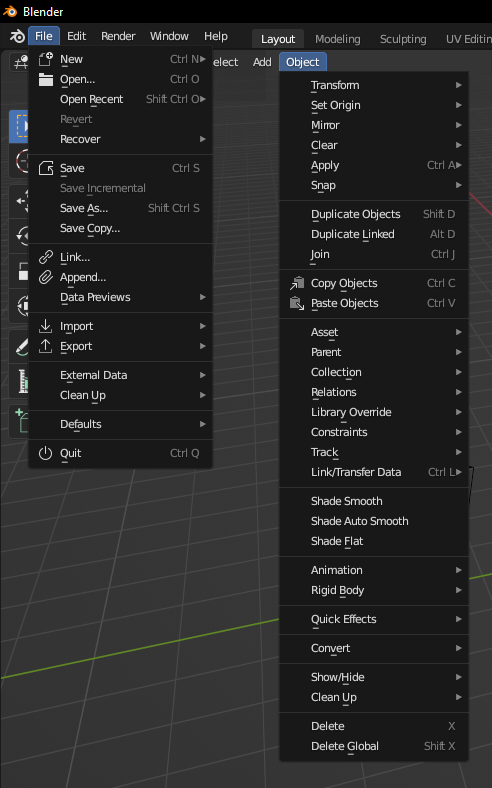
Task: Choose Delete in the Object menu
Action: tap(374, 726)
